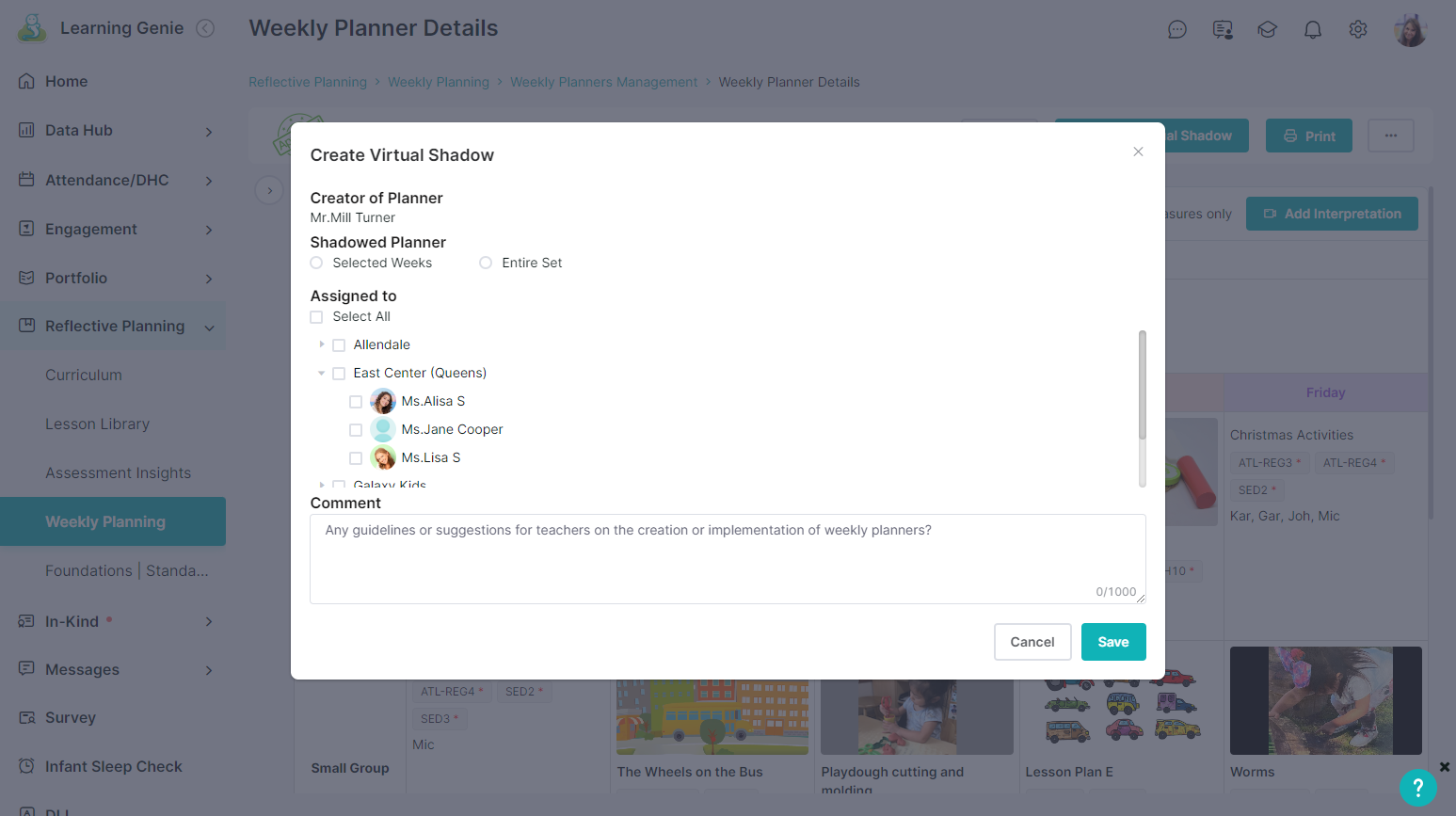Open the settings gear icon
The height and width of the screenshot is (816, 1456).
[x=1357, y=30]
